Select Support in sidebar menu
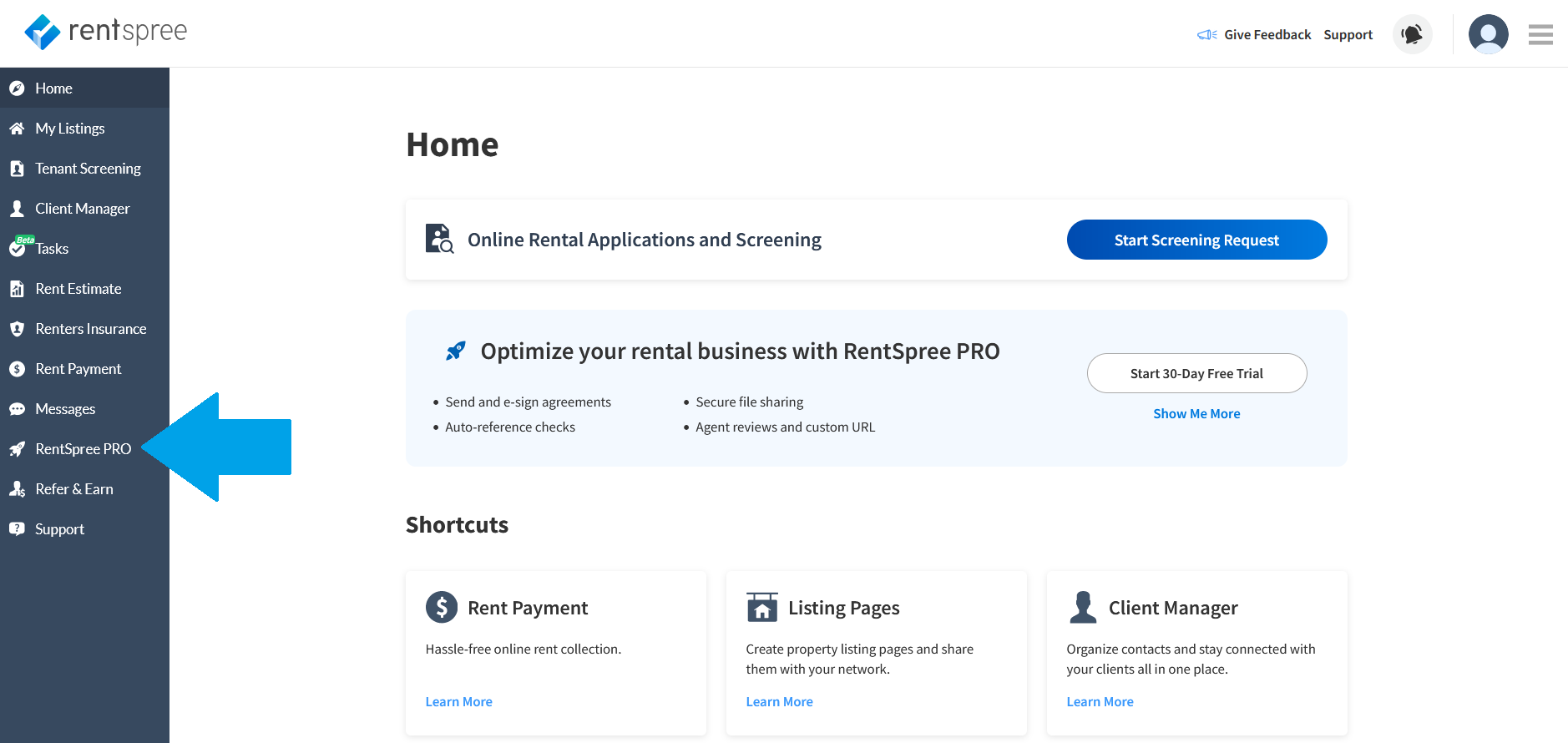This screenshot has height=743, width=1568. [84, 529]
